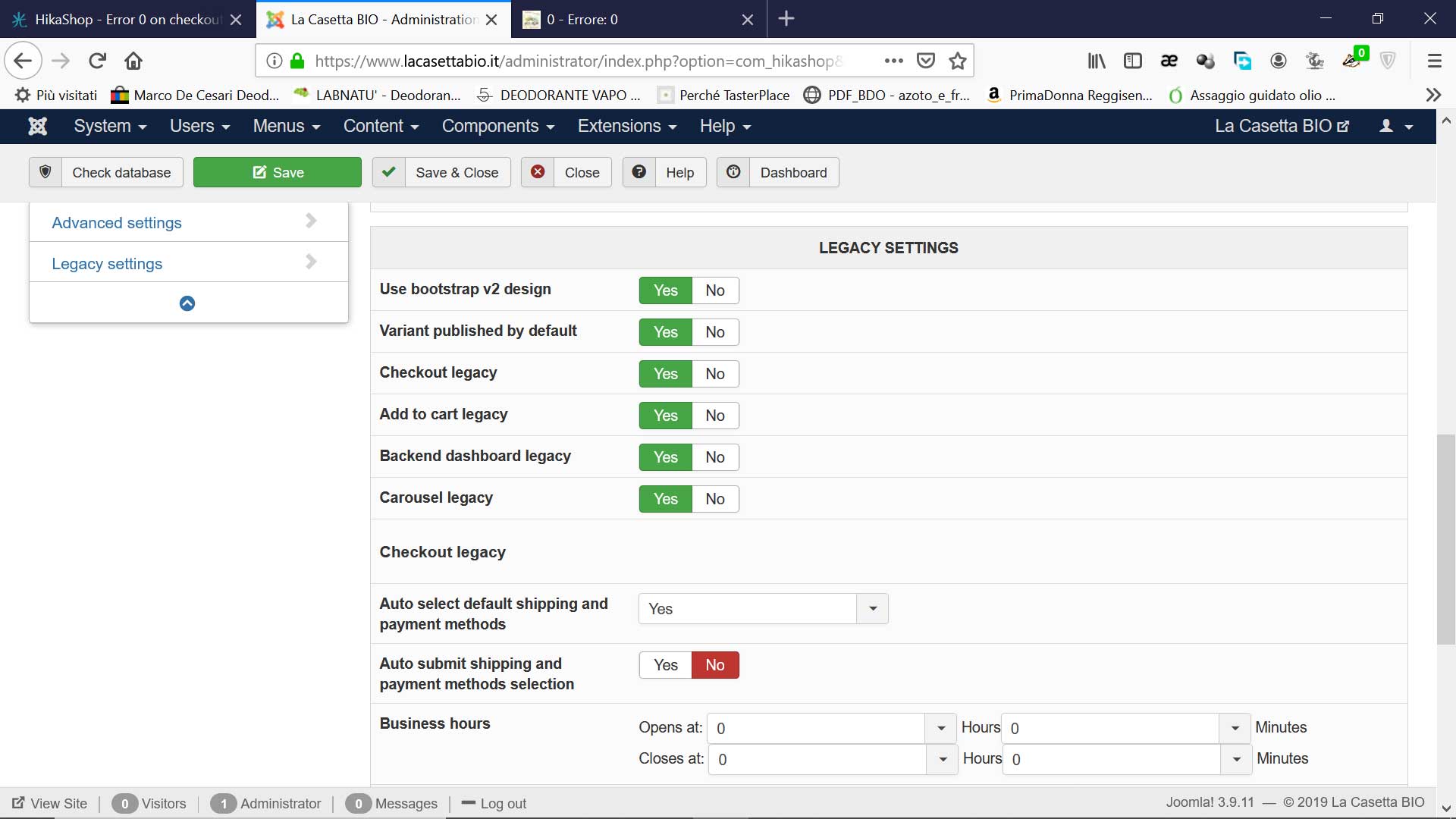Click the green Save button
Viewport: 1456px width, 819px height.
pos(278,172)
